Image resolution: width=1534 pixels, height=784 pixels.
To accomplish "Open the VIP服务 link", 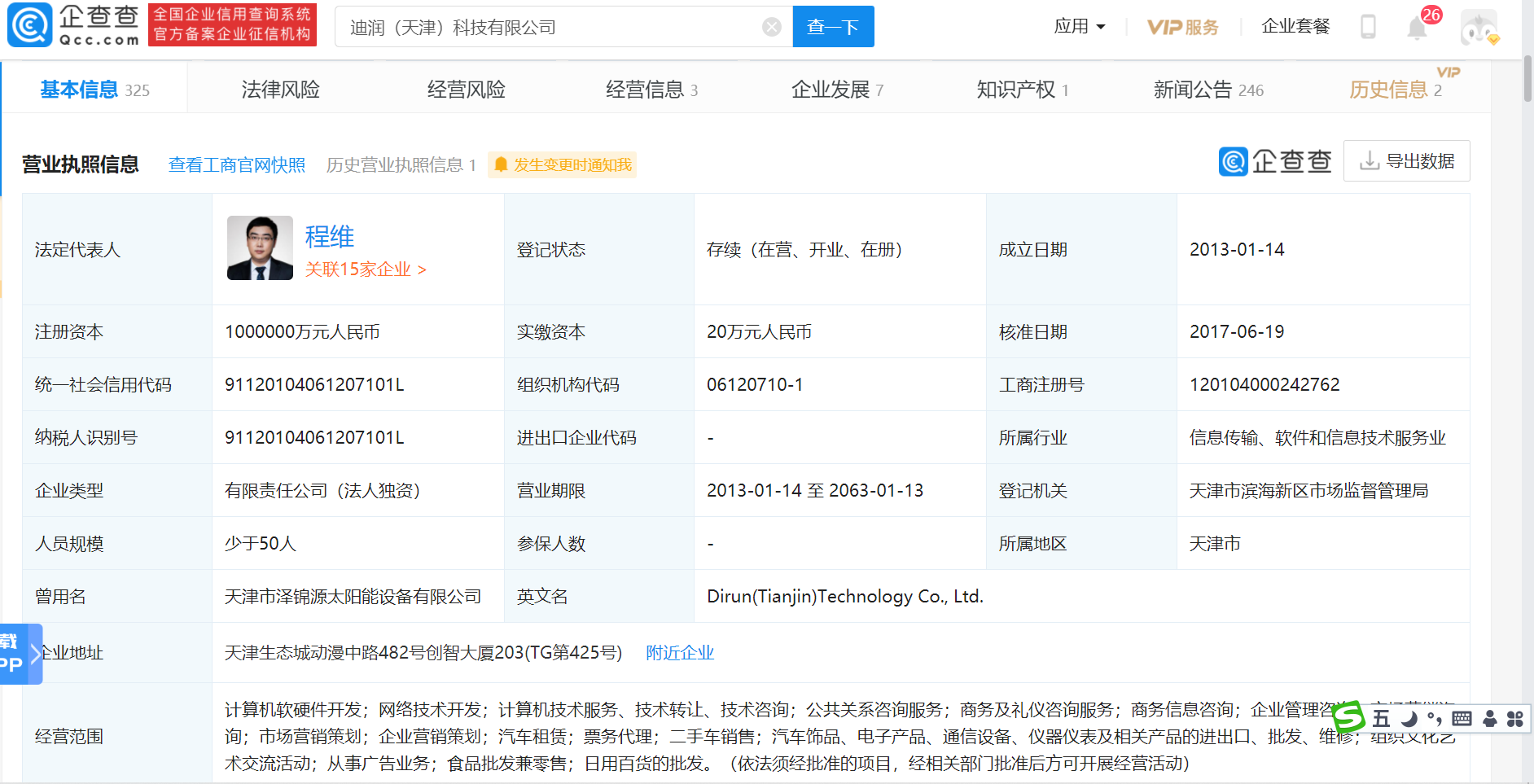I will 1183,27.
